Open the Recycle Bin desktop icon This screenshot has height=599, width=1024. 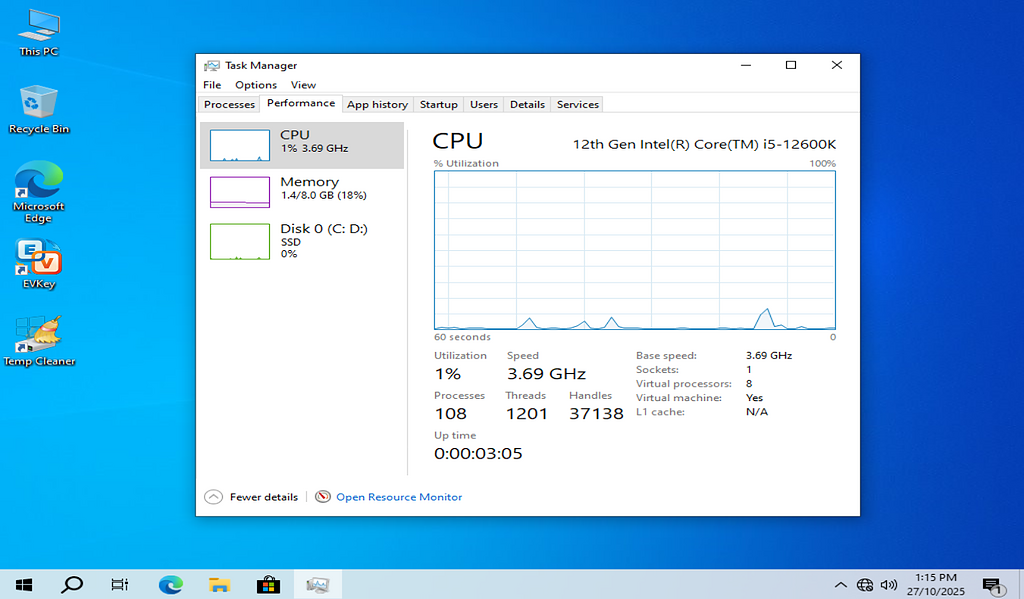39,105
